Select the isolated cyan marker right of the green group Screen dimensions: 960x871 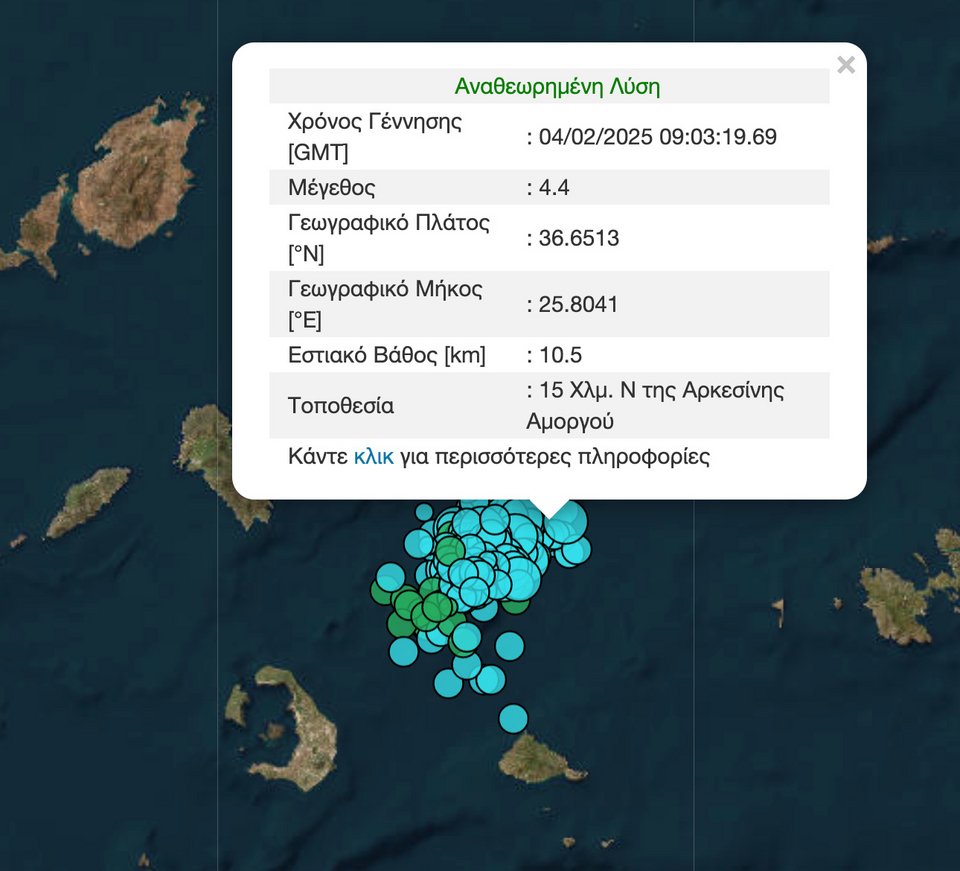click(509, 646)
